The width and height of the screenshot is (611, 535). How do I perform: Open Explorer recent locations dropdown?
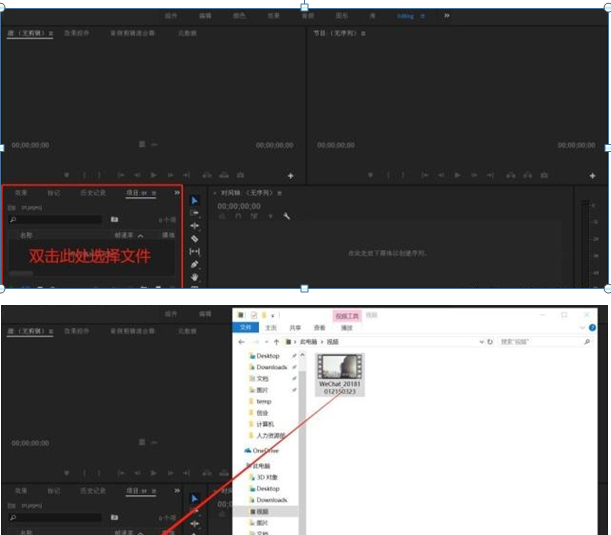(x=267, y=342)
